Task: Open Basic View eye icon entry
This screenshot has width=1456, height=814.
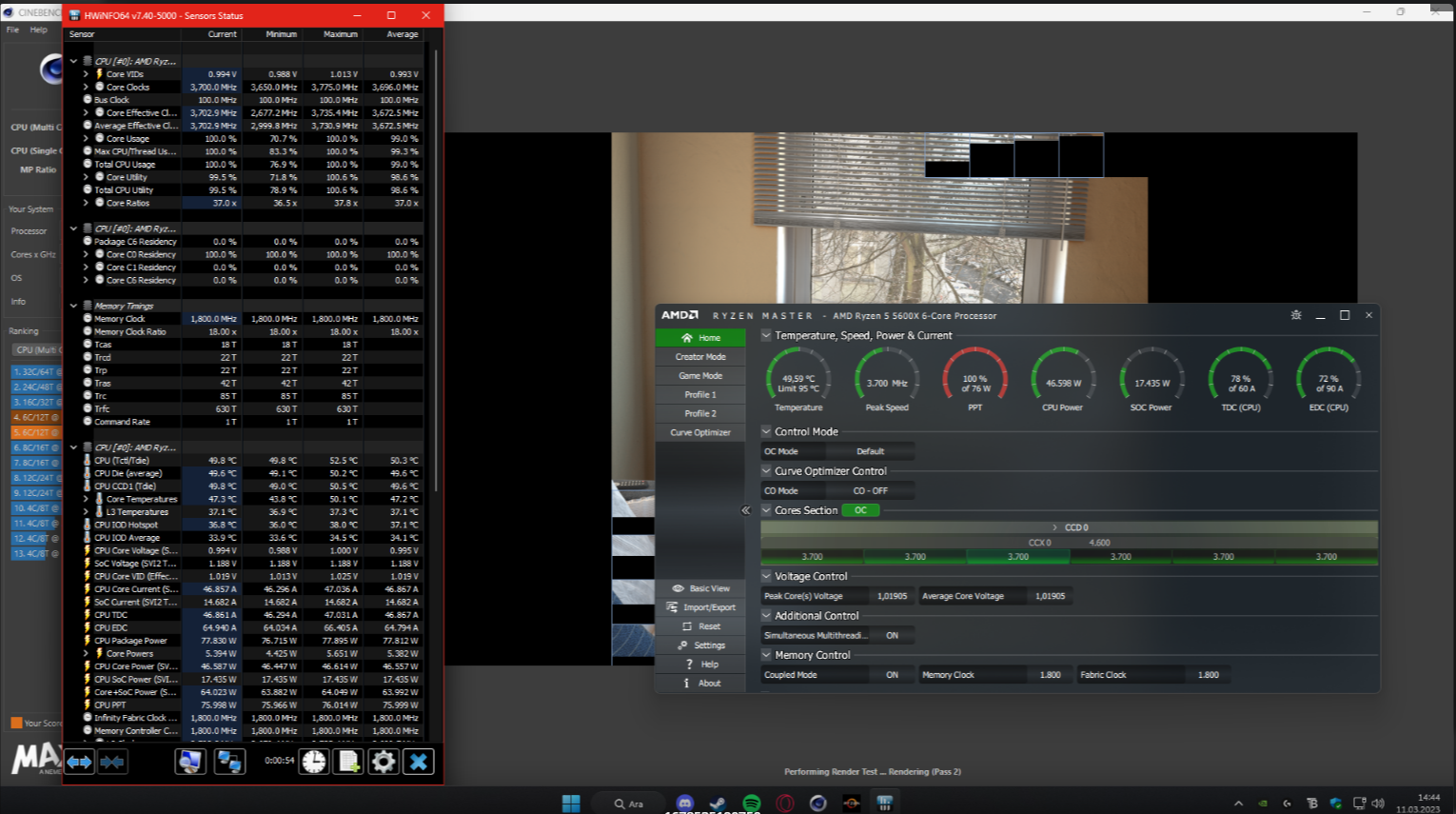Action: 700,588
